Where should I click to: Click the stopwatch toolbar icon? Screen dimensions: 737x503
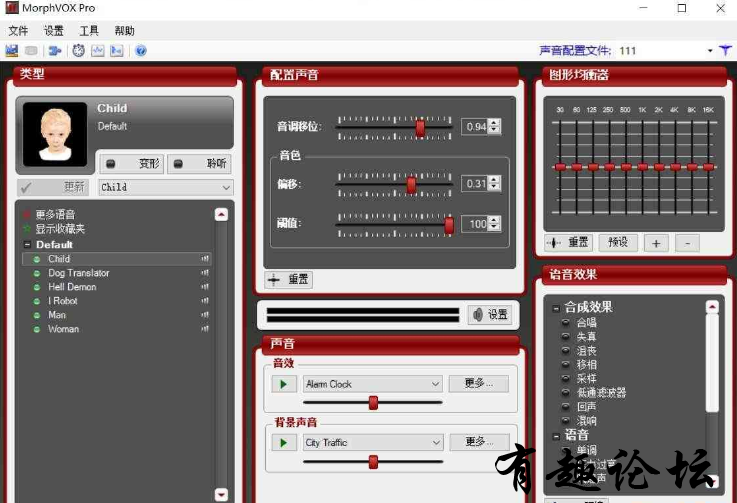[78, 50]
